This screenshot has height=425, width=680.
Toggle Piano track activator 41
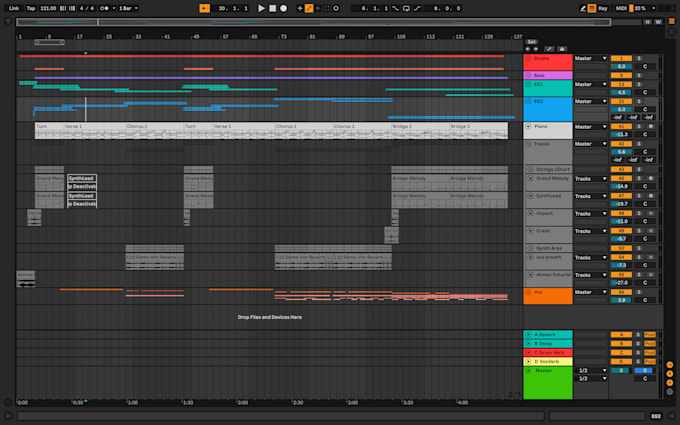pos(621,127)
